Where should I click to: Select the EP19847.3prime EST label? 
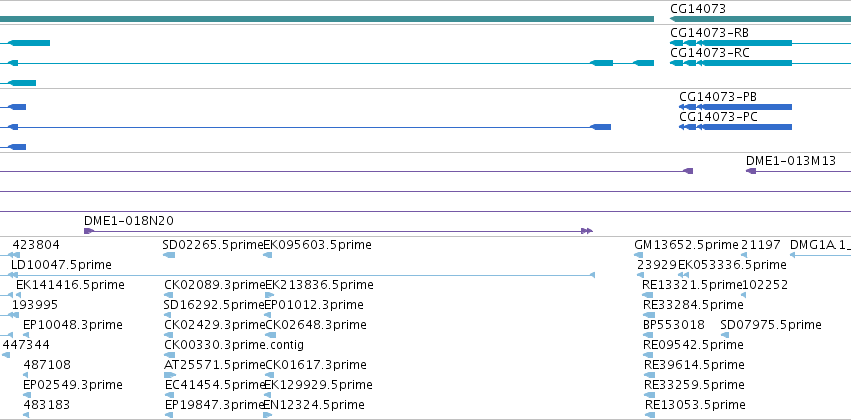(x=215, y=405)
